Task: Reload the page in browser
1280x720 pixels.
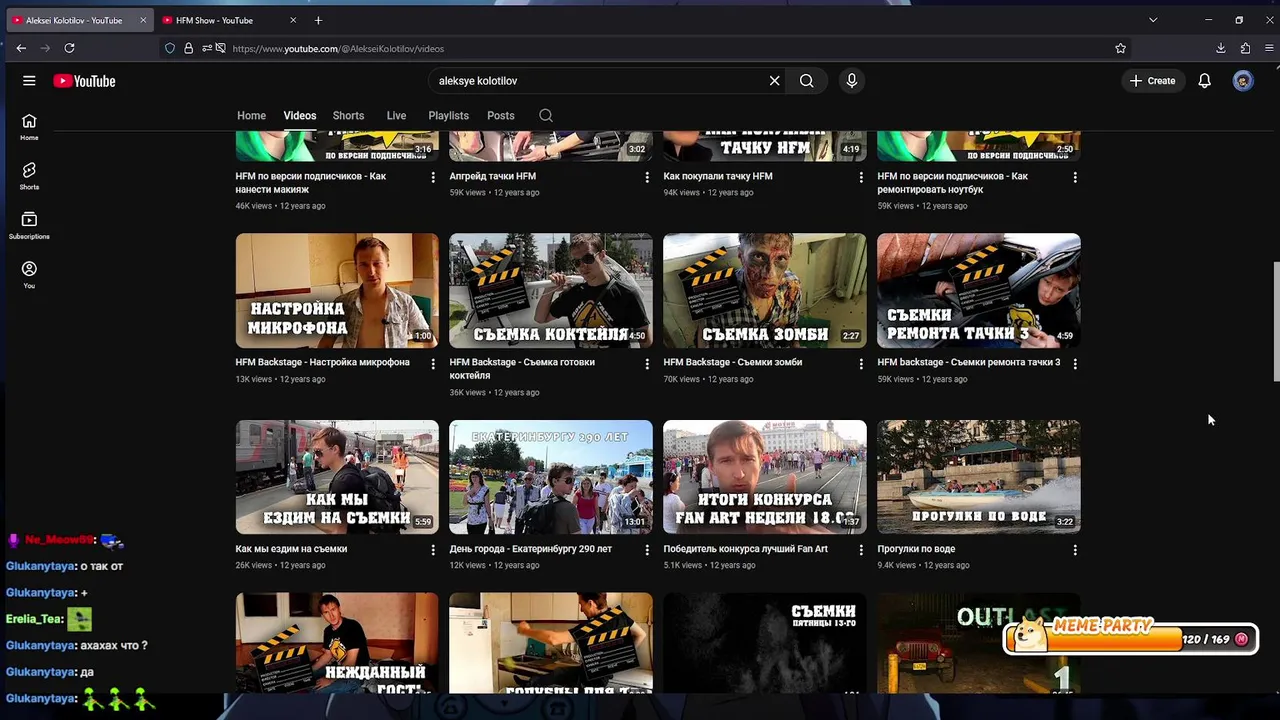Action: point(69,48)
